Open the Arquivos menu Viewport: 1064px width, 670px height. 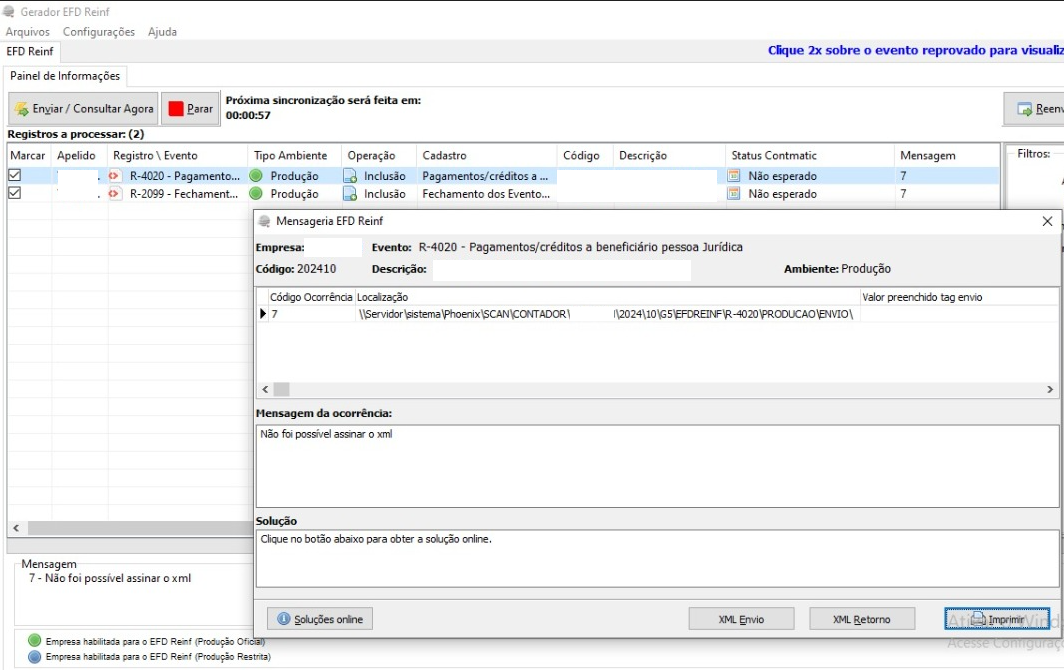pyautogui.click(x=28, y=32)
